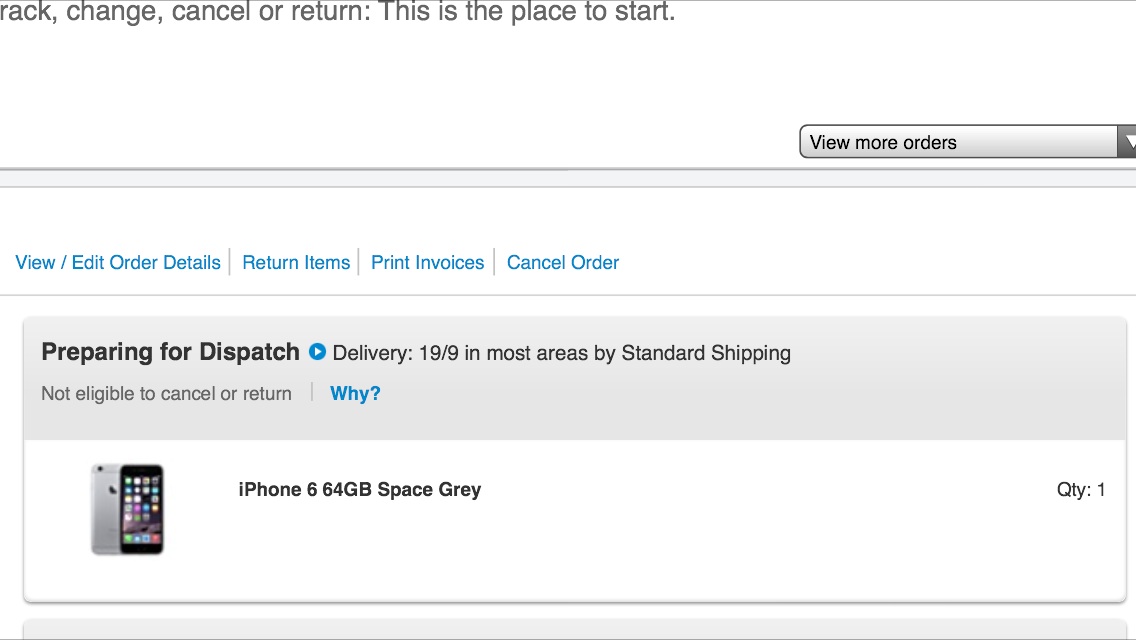Click the arrow on View more orders
The image size is (1136, 640).
(x=1127, y=141)
